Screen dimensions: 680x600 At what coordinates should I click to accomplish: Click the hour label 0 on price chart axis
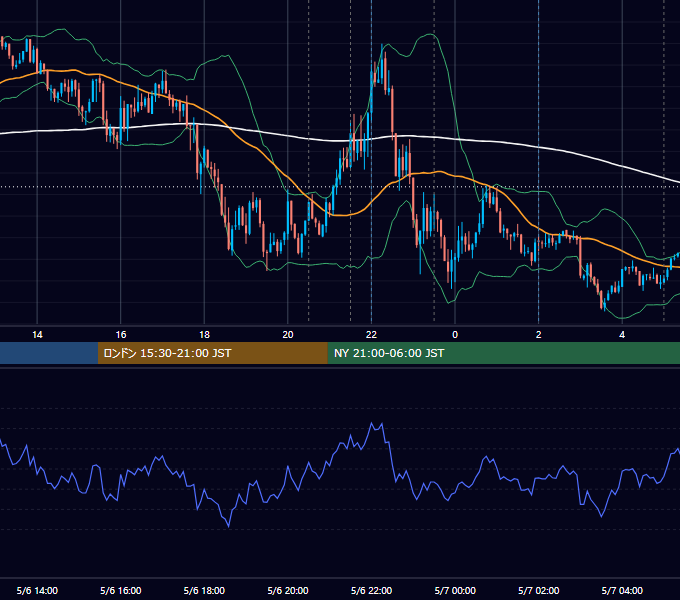coord(455,335)
